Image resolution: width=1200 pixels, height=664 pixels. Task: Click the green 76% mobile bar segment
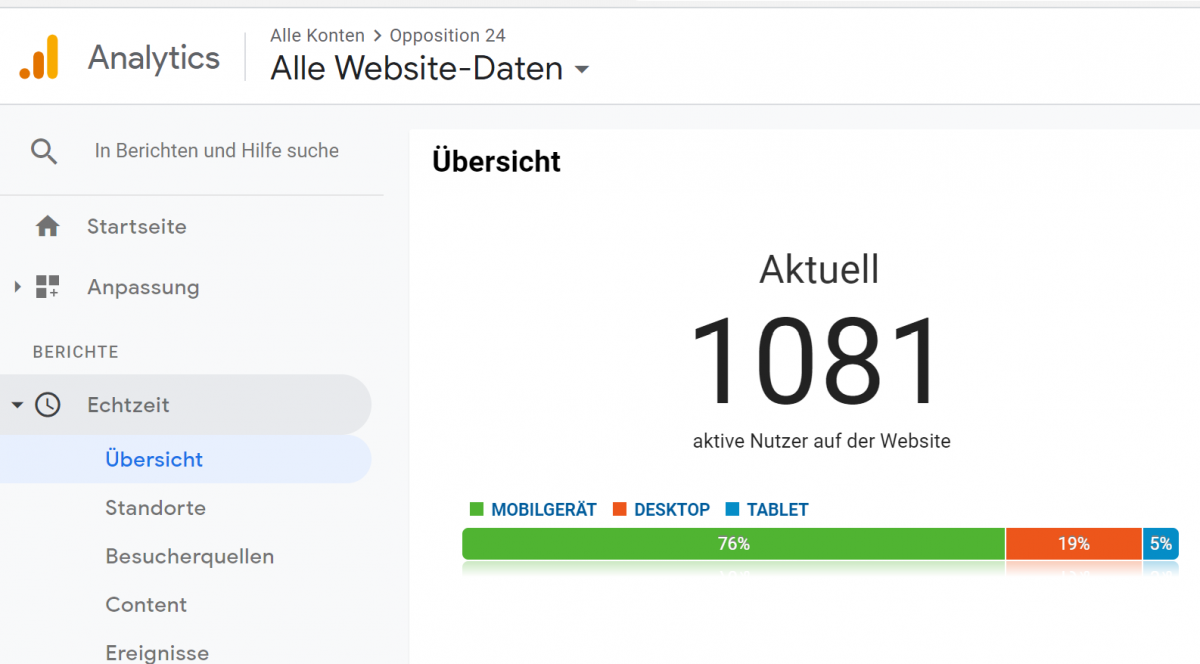pyautogui.click(x=733, y=544)
